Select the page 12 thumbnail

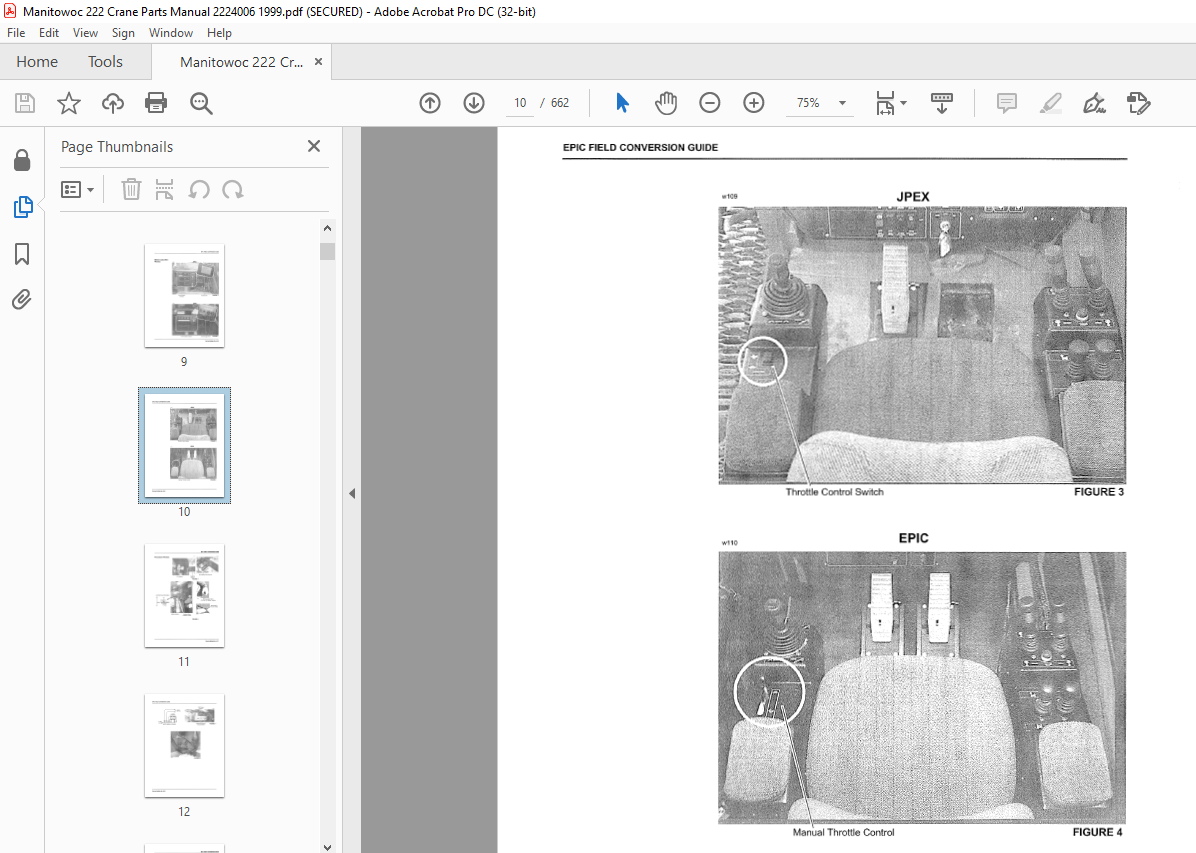(x=185, y=746)
